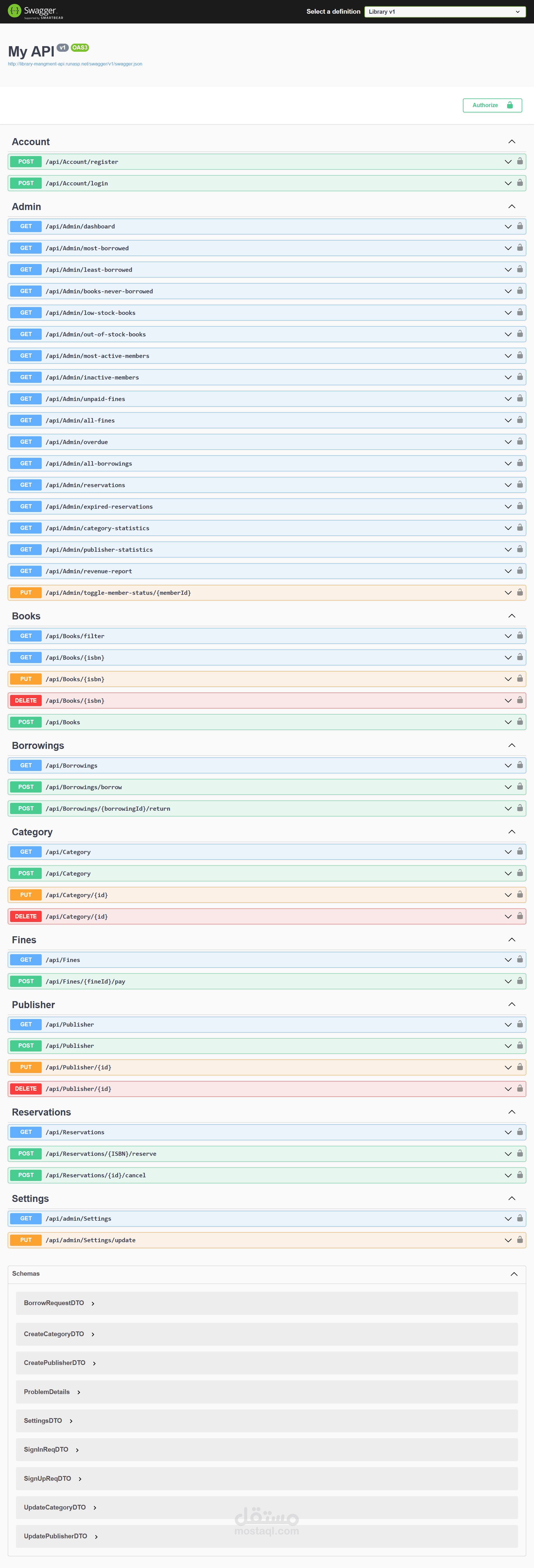
Task: Click the lock icon on GET /api/Books/filter
Action: pyautogui.click(x=519, y=635)
